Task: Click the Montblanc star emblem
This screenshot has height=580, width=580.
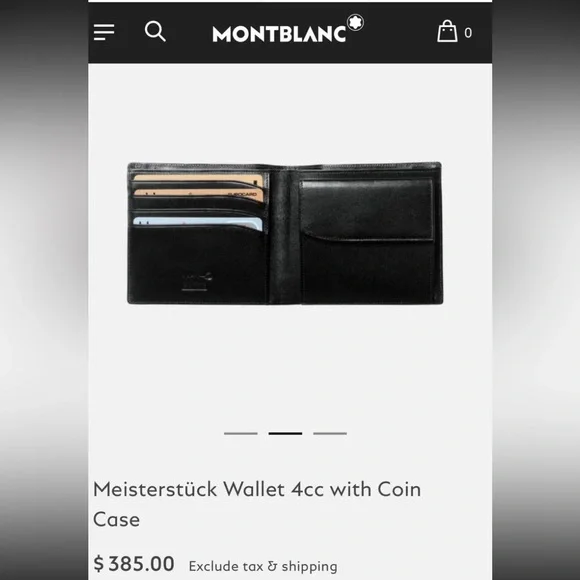Action: 355,23
